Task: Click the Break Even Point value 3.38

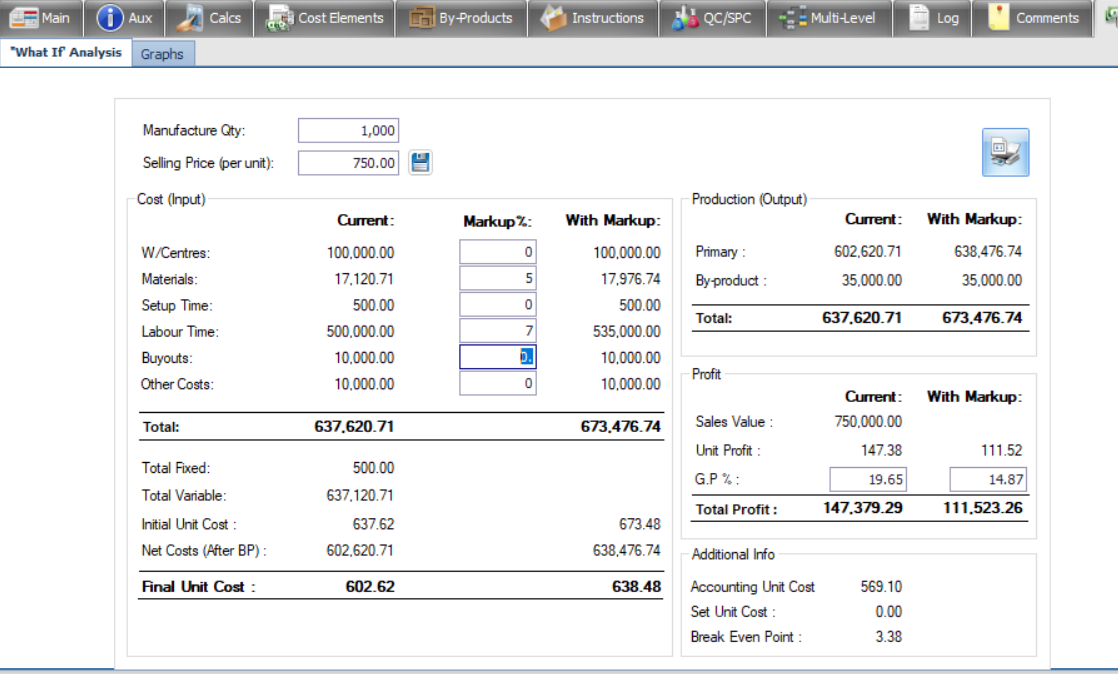Action: [x=888, y=636]
